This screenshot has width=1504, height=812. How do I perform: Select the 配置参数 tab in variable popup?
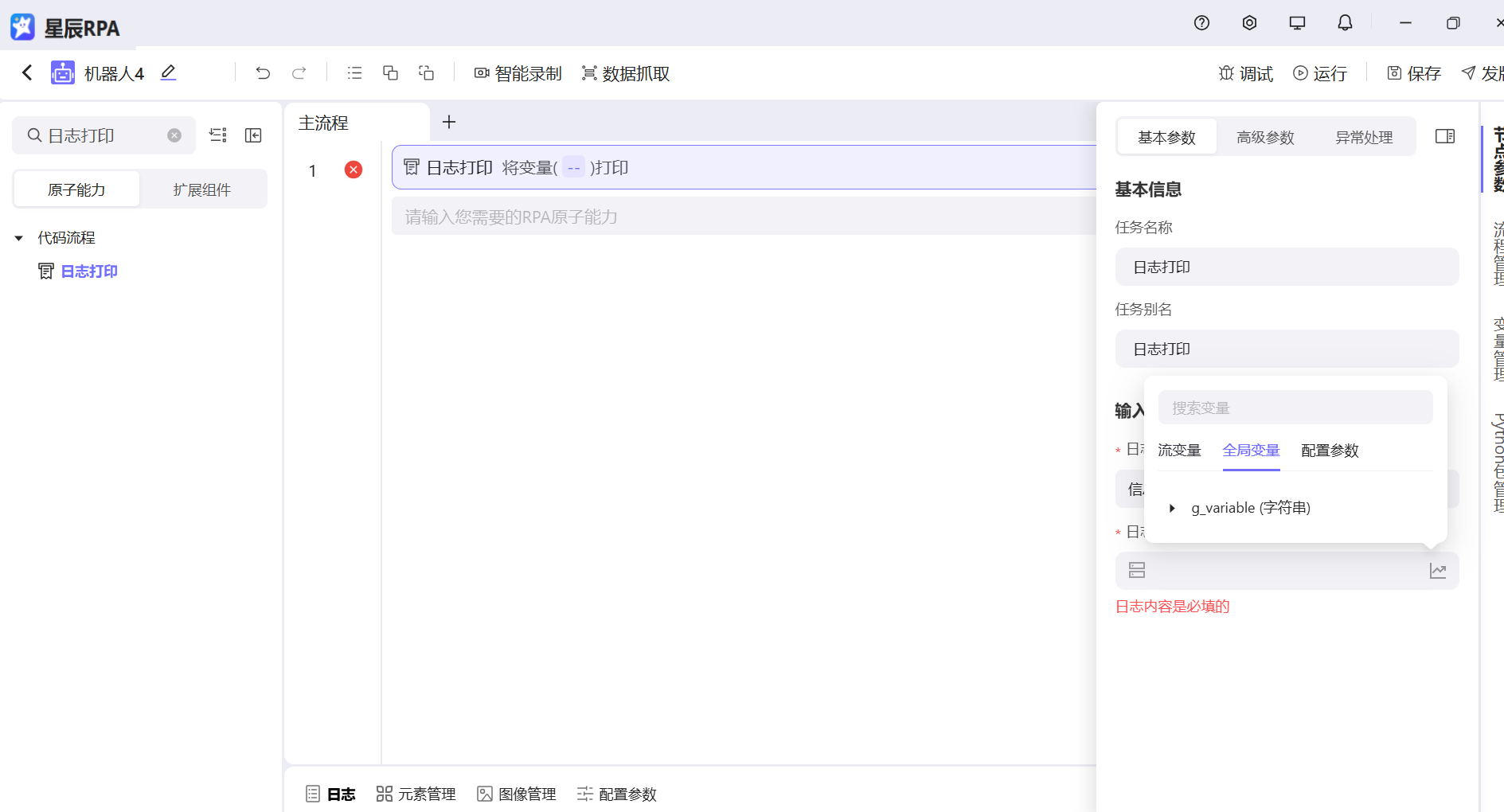[x=1329, y=451]
